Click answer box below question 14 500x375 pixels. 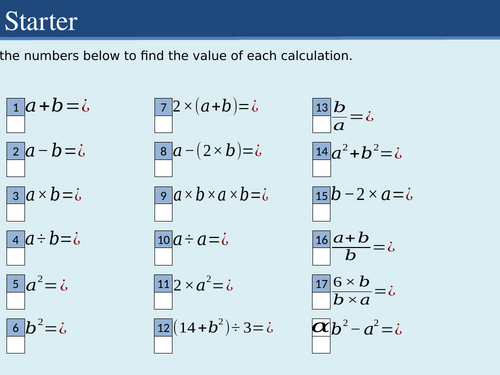[x=322, y=168]
